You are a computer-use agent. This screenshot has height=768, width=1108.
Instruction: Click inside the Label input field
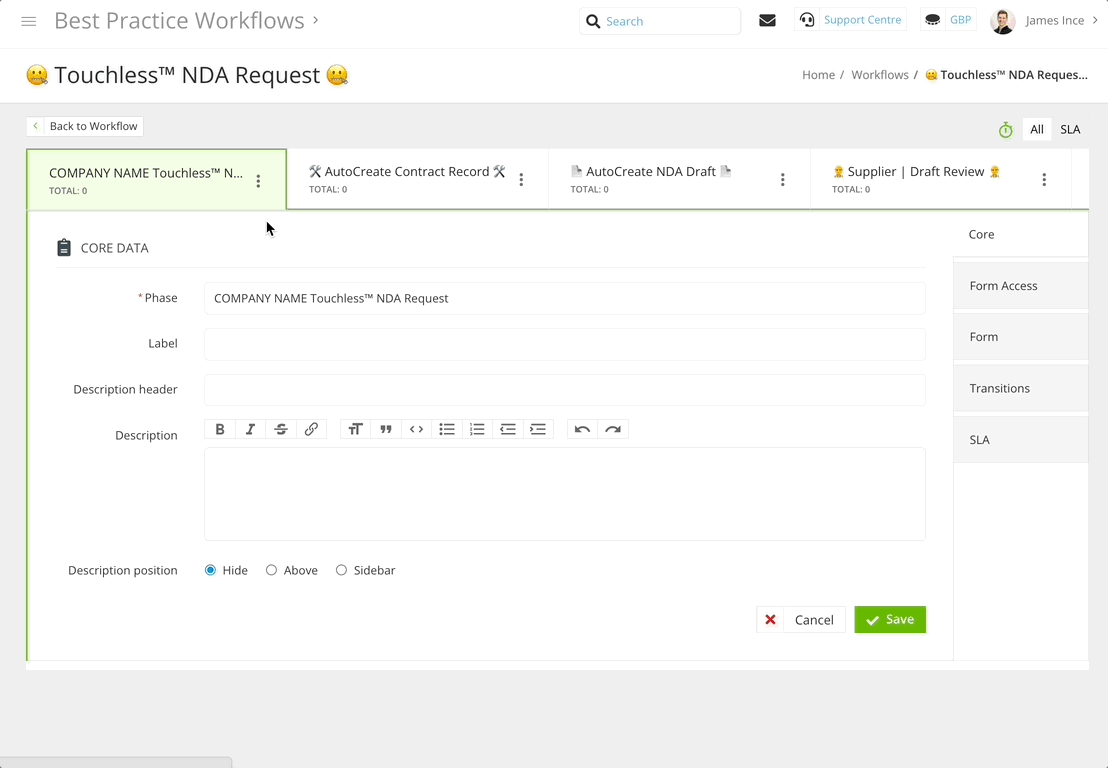coord(564,343)
